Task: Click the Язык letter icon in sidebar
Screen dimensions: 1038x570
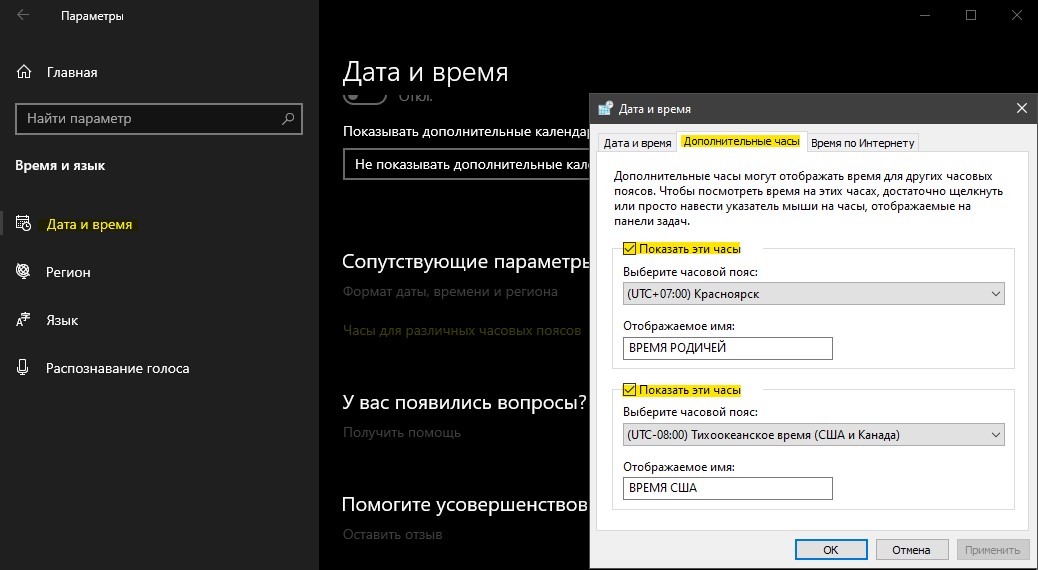Action: pos(23,320)
